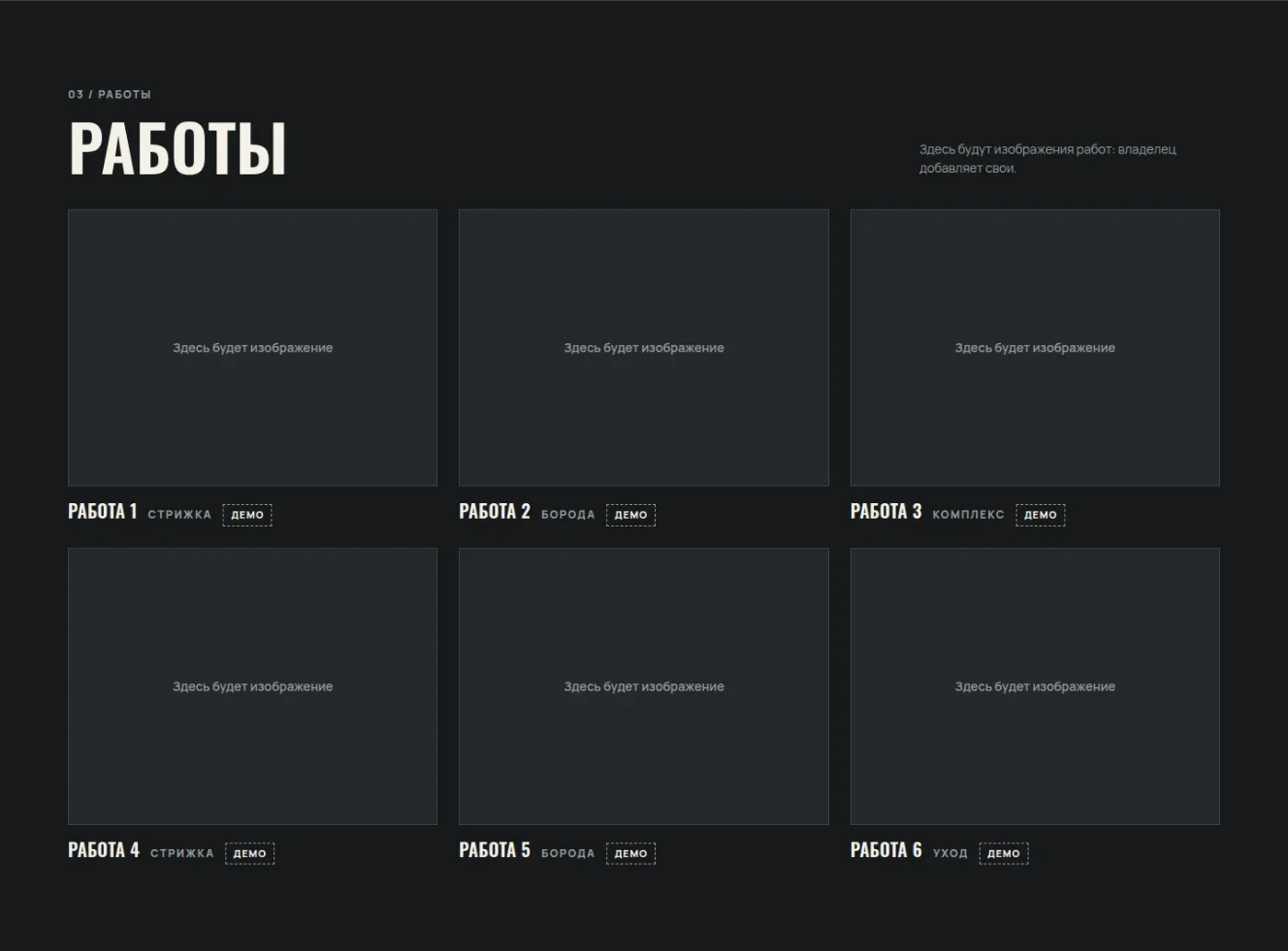Open the Работа 5 image placeholder
The width and height of the screenshot is (1288, 951).
(x=644, y=686)
